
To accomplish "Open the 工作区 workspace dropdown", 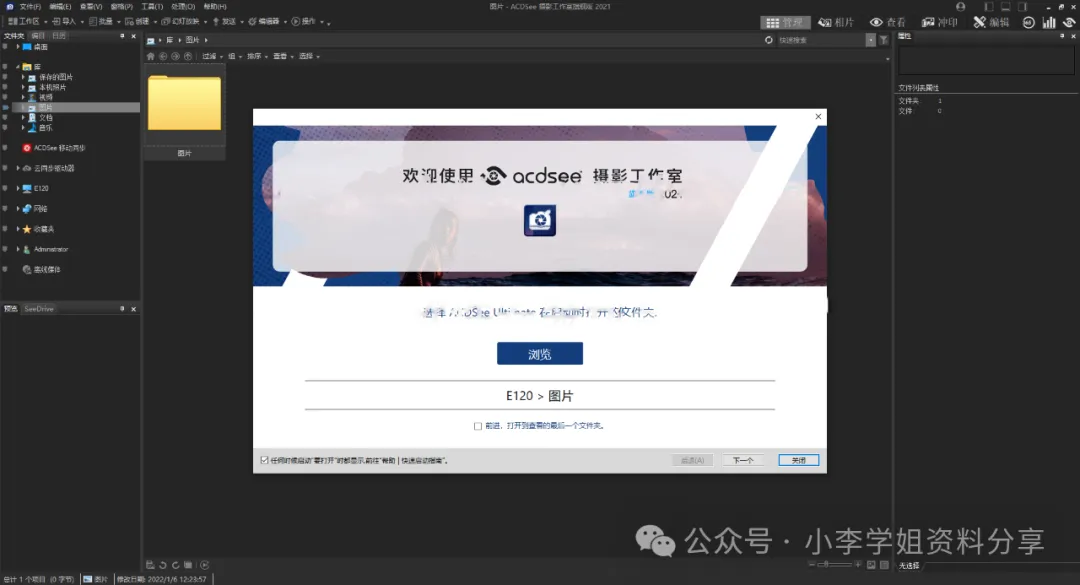I will tap(28, 21).
